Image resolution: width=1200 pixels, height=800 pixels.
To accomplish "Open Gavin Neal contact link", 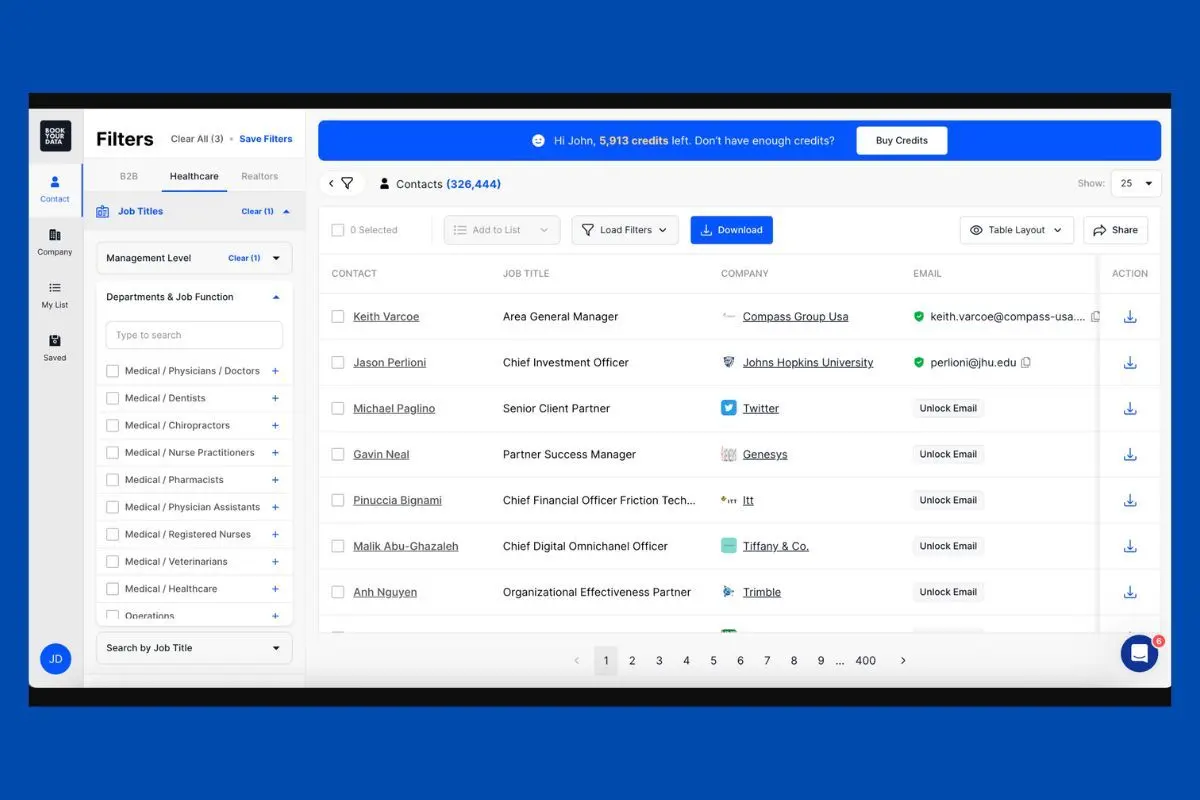I will (381, 455).
